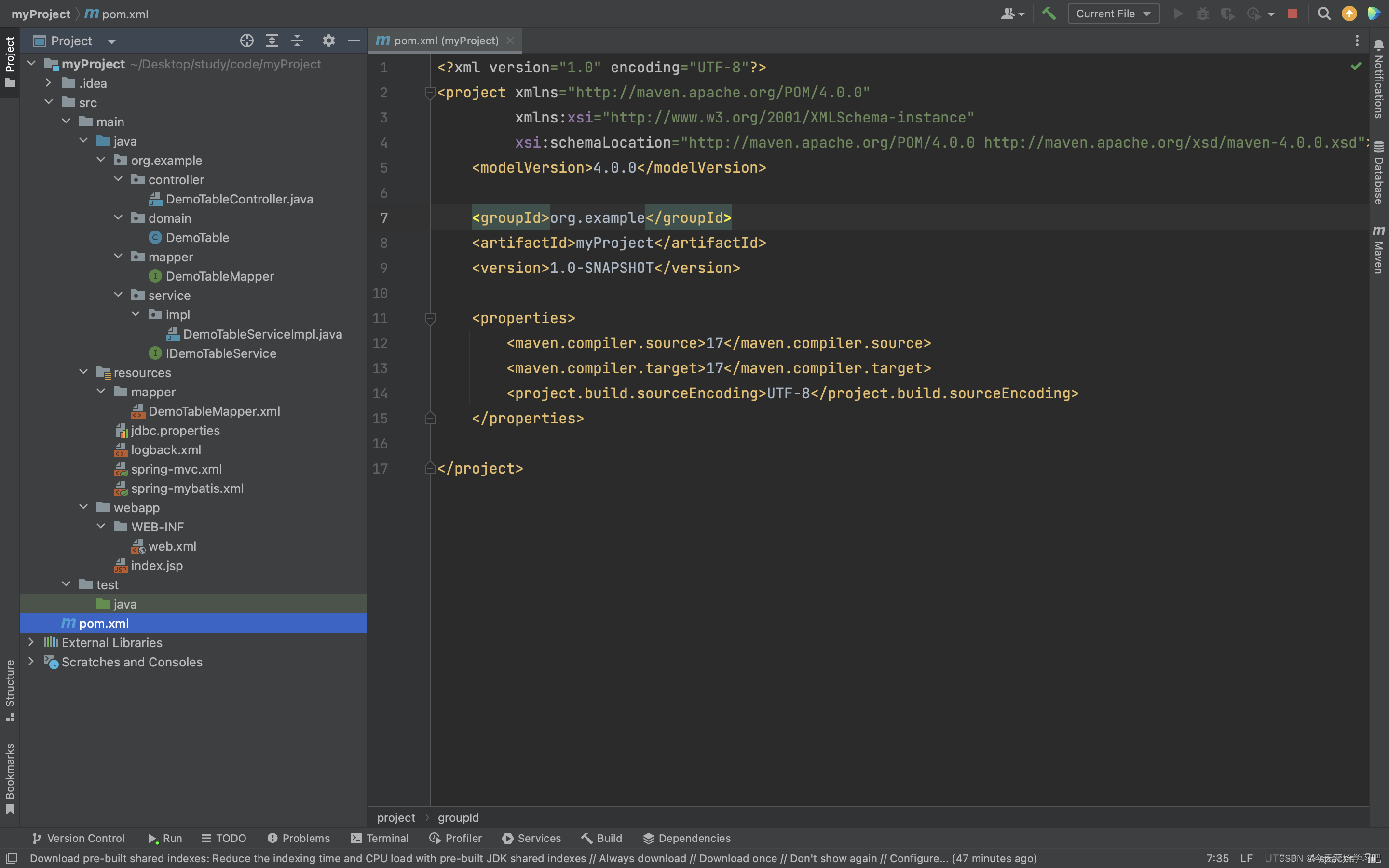1389x868 pixels.
Task: Click the Build project hammer icon
Action: [x=1049, y=13]
